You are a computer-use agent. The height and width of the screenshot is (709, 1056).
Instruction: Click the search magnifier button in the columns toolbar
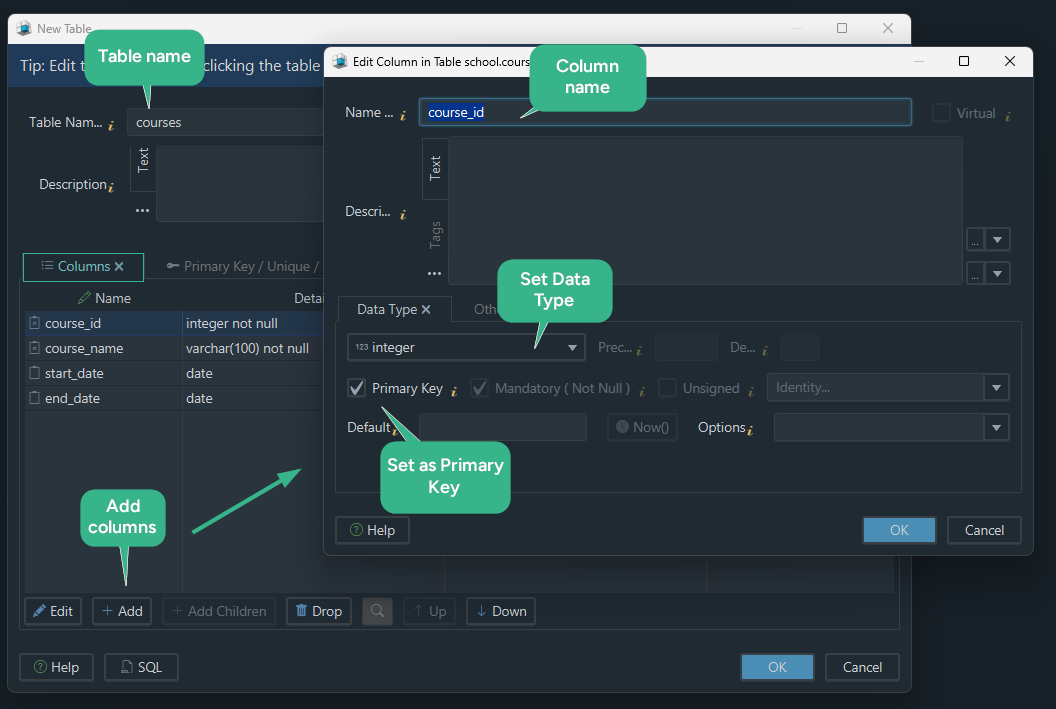377,611
